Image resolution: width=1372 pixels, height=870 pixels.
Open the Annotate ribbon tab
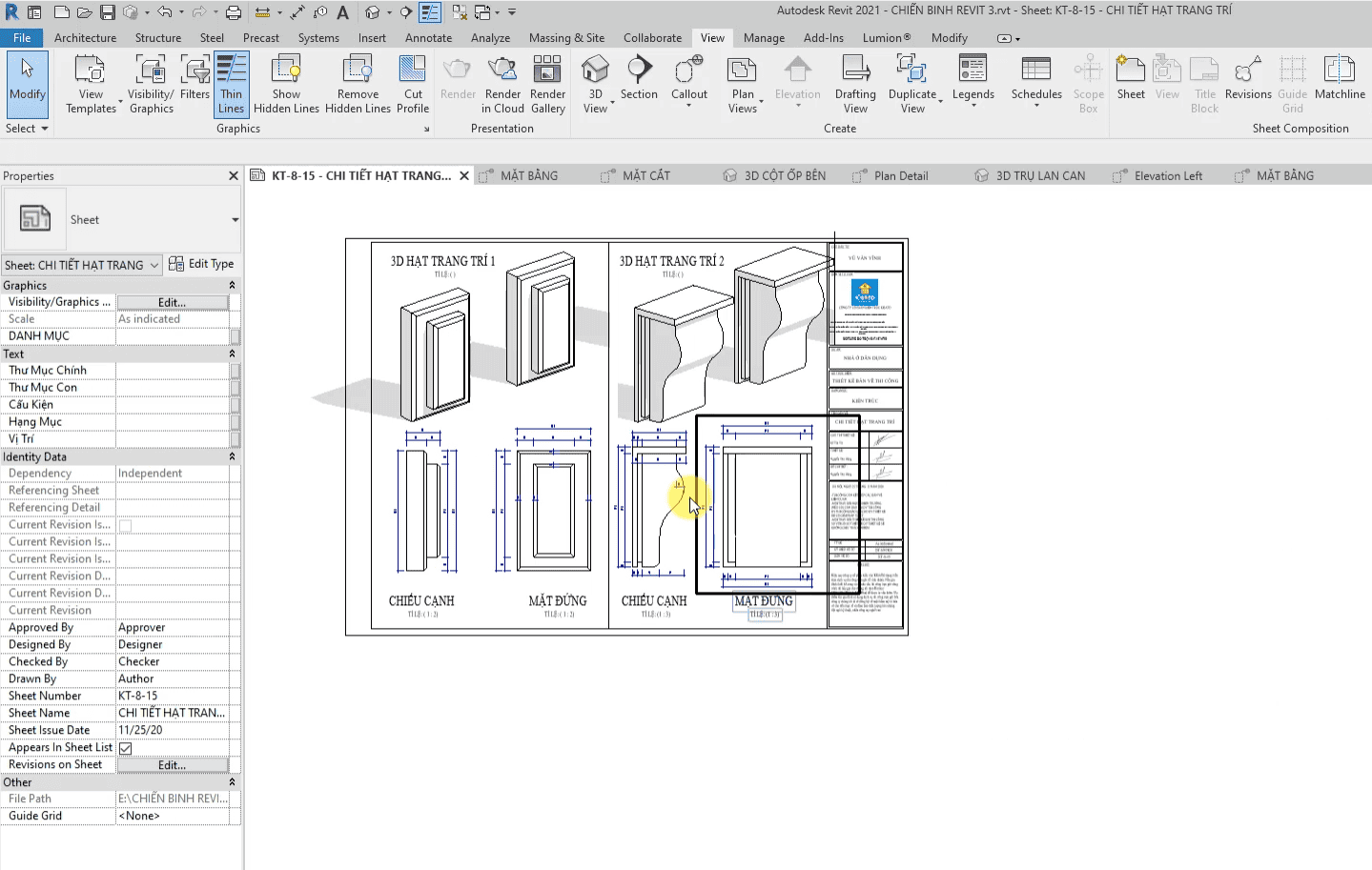(x=428, y=38)
